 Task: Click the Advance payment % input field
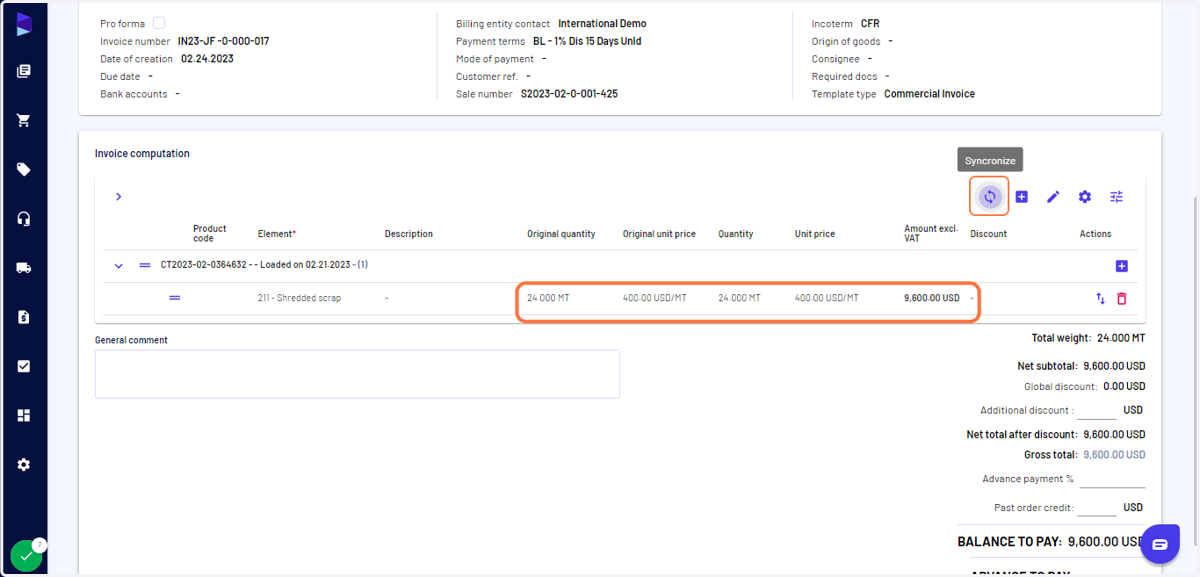point(1112,479)
